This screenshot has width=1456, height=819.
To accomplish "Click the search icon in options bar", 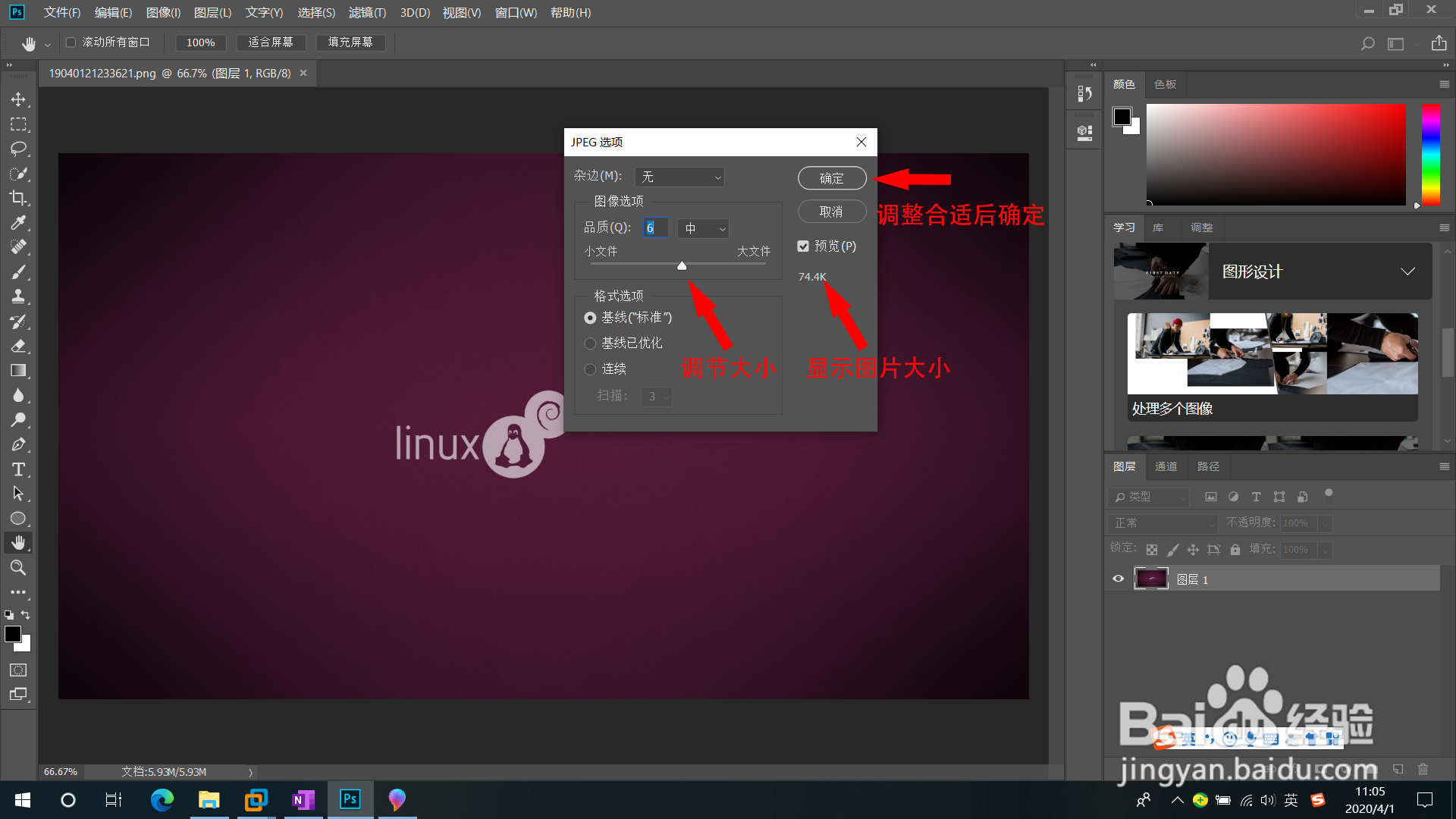I will pyautogui.click(x=1367, y=43).
